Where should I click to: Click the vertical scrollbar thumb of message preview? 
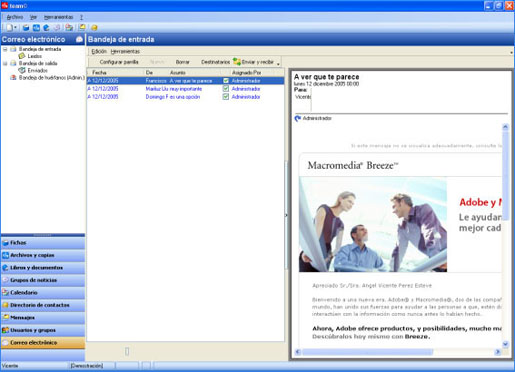[x=505, y=175]
